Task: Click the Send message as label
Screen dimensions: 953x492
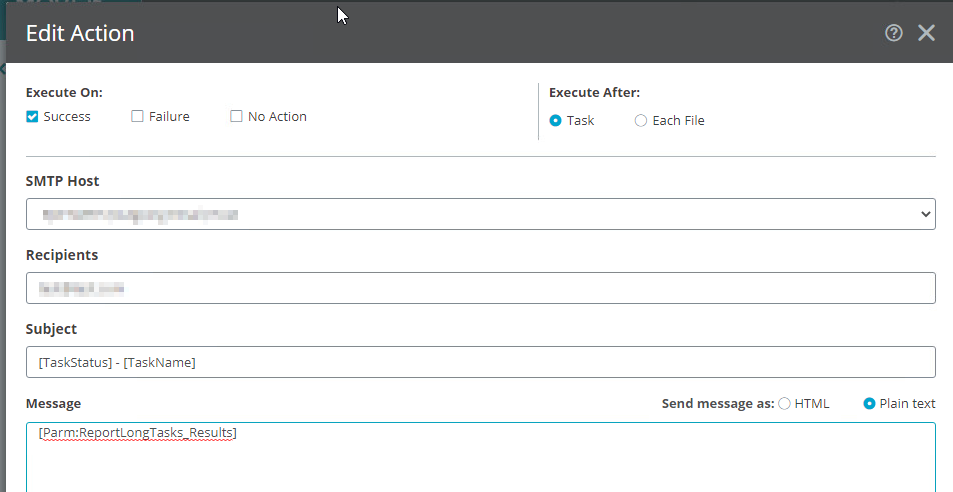Action: tap(717, 404)
